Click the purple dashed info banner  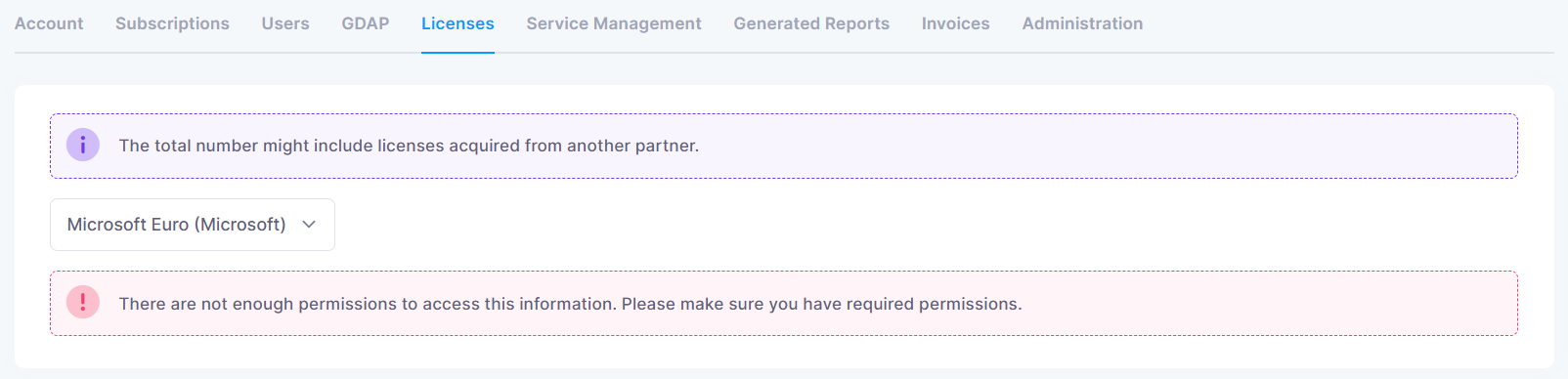point(784,146)
